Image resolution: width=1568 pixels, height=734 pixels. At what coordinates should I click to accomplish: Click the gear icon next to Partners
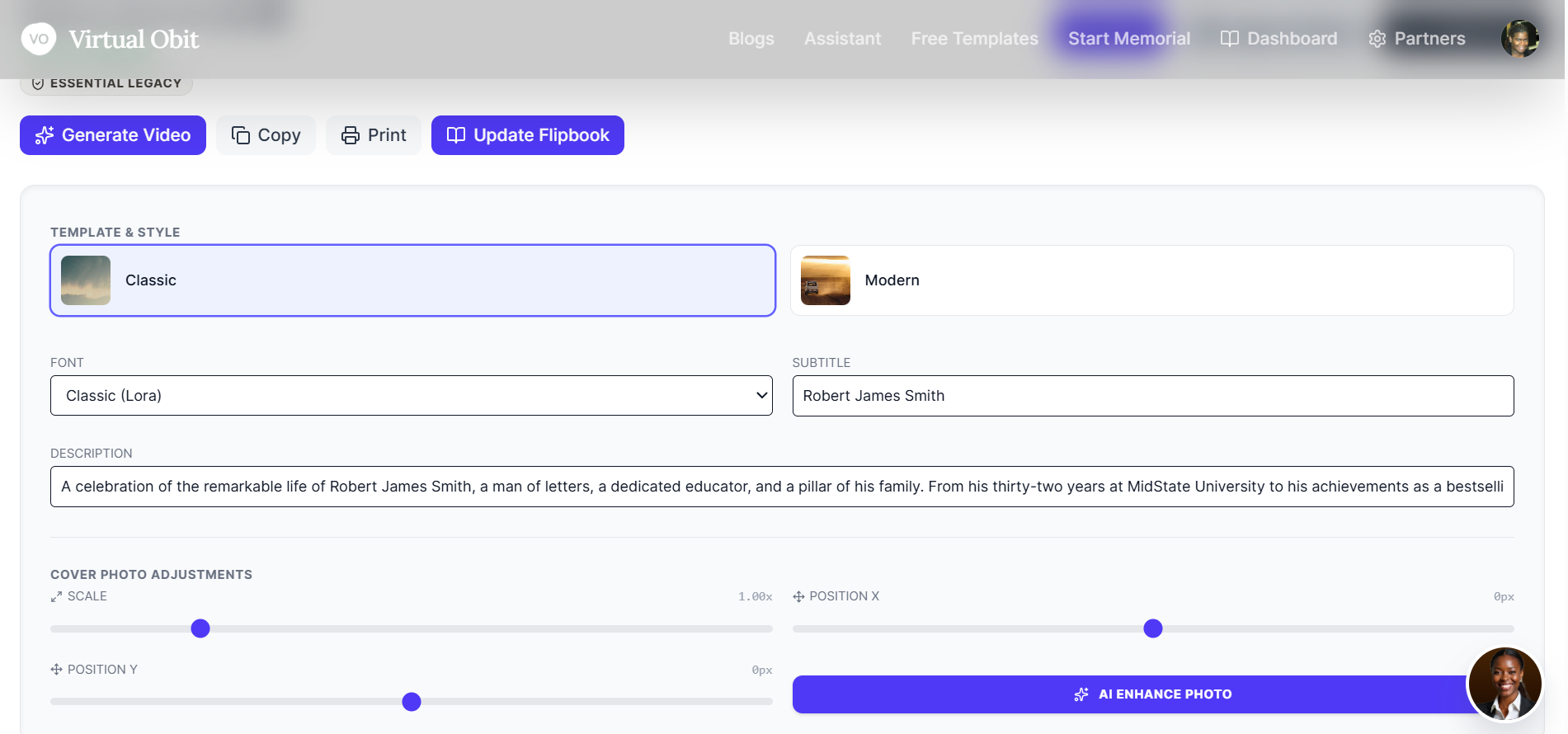(x=1377, y=39)
